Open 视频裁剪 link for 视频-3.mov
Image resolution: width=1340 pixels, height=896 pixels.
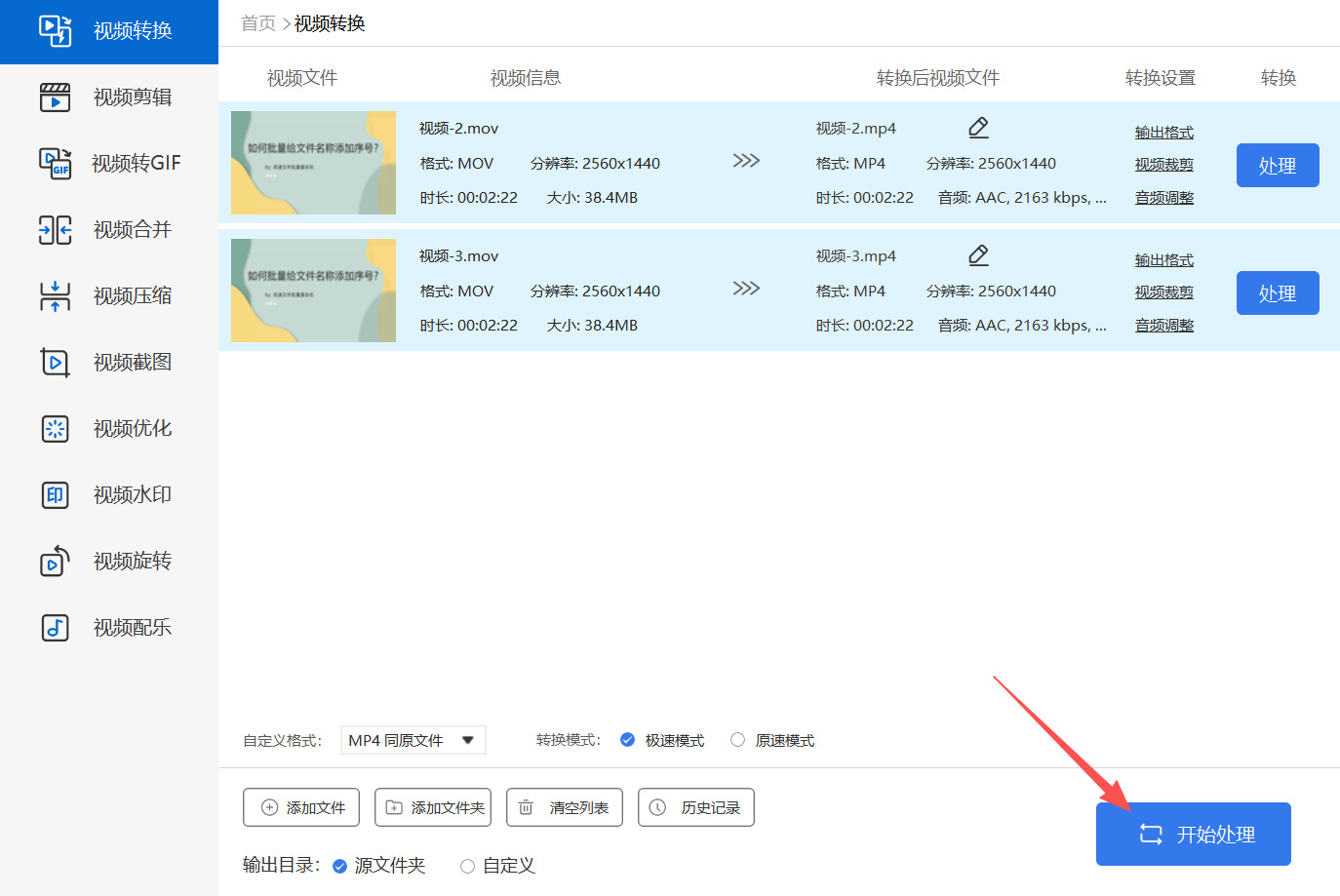coord(1164,292)
